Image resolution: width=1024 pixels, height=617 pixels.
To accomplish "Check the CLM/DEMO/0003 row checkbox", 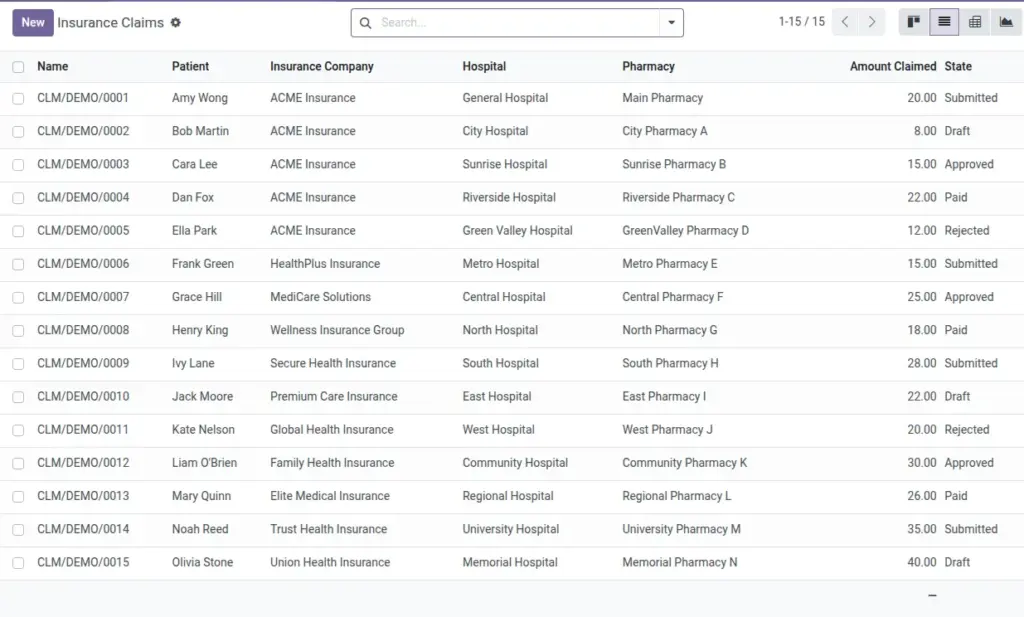I will click(x=18, y=165).
